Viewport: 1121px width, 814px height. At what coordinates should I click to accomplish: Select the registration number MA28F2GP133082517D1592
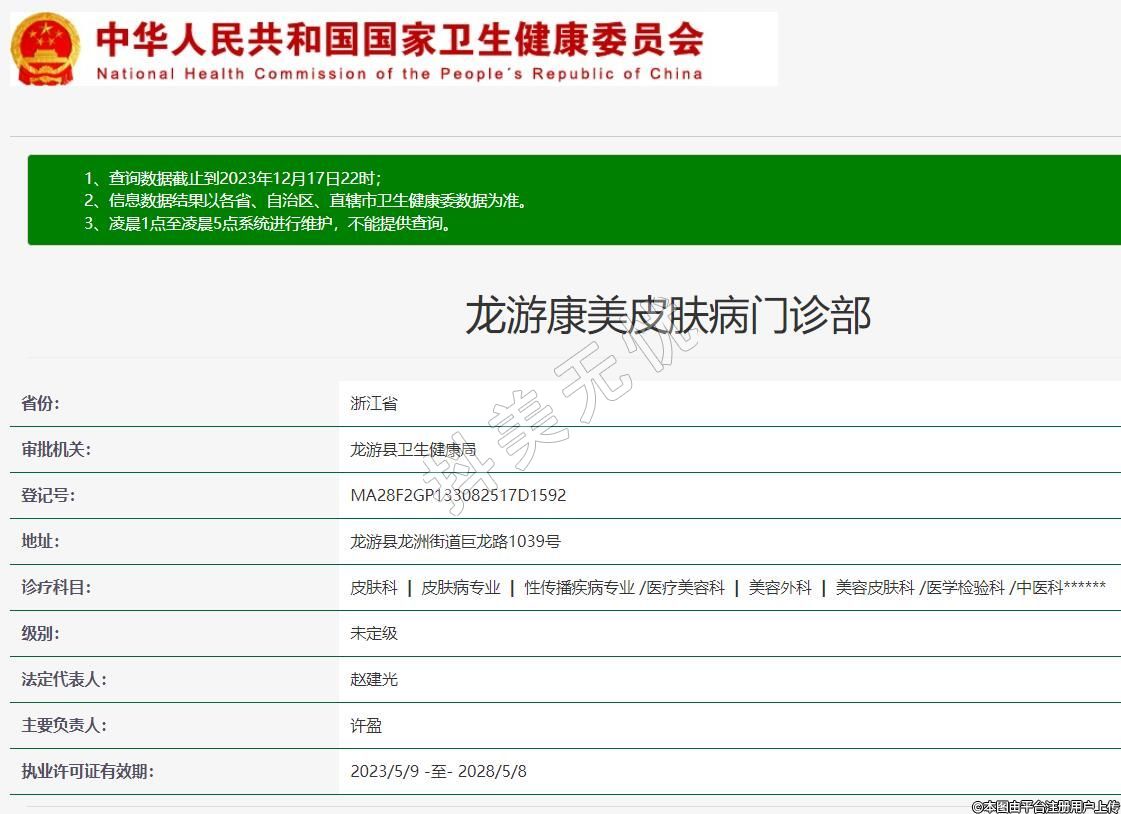click(x=458, y=496)
